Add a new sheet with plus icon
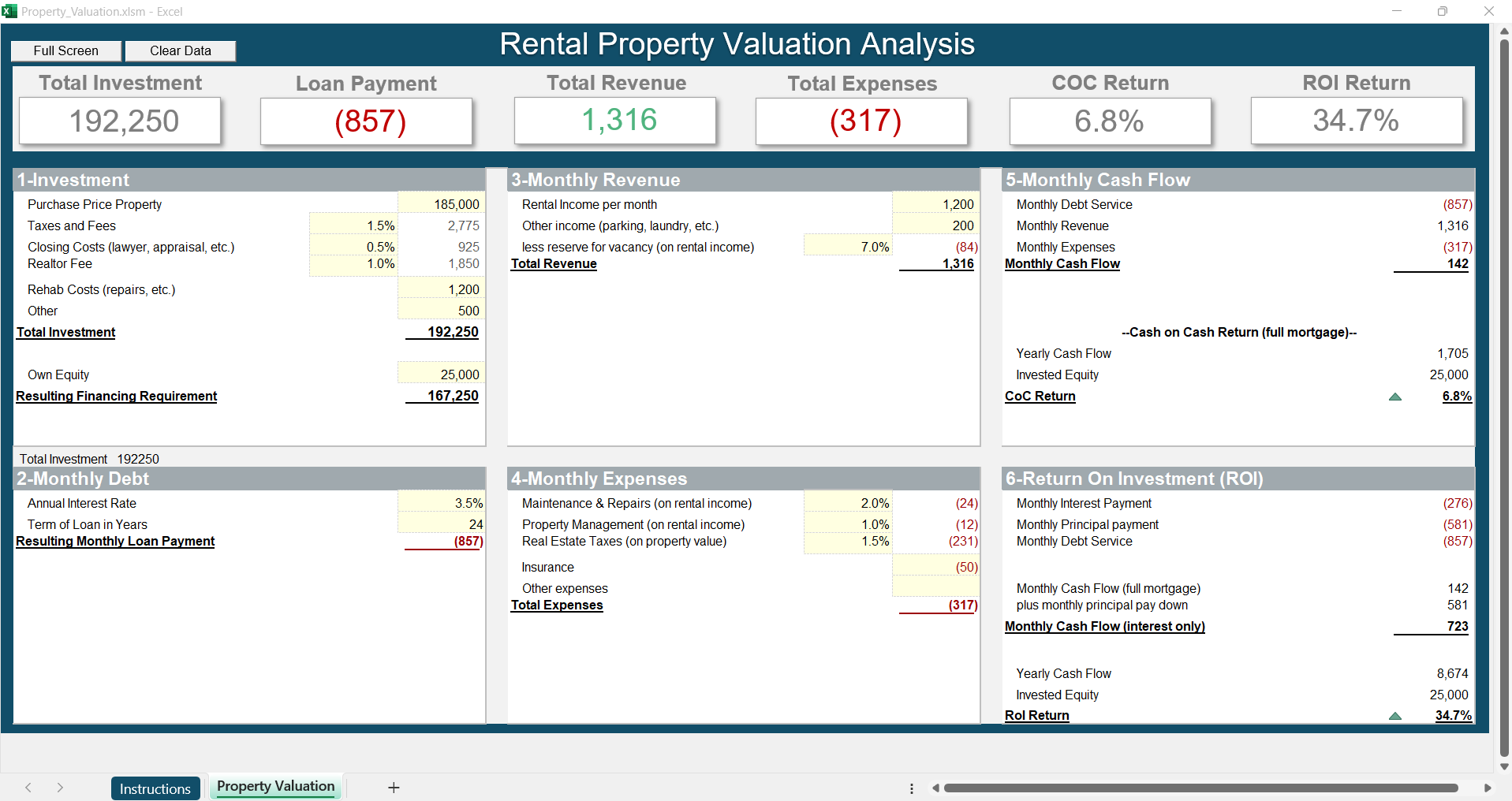Image resolution: width=1512 pixels, height=801 pixels. click(x=394, y=788)
